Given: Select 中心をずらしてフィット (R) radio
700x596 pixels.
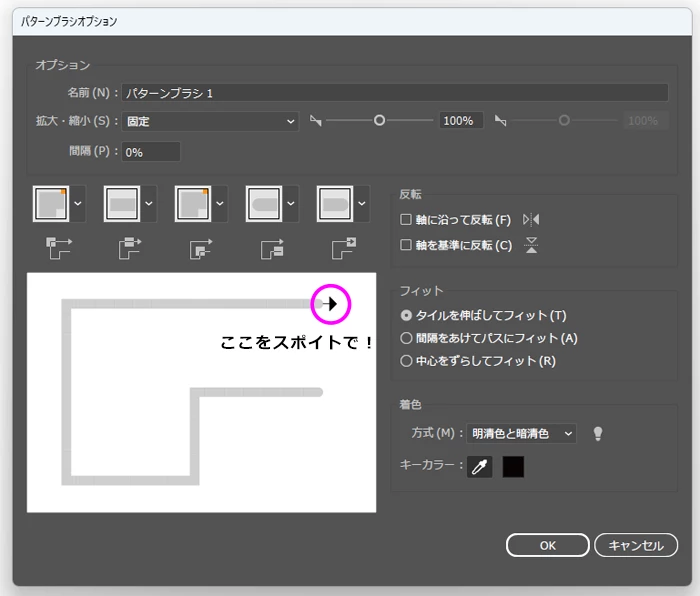Looking at the screenshot, I should click(406, 361).
